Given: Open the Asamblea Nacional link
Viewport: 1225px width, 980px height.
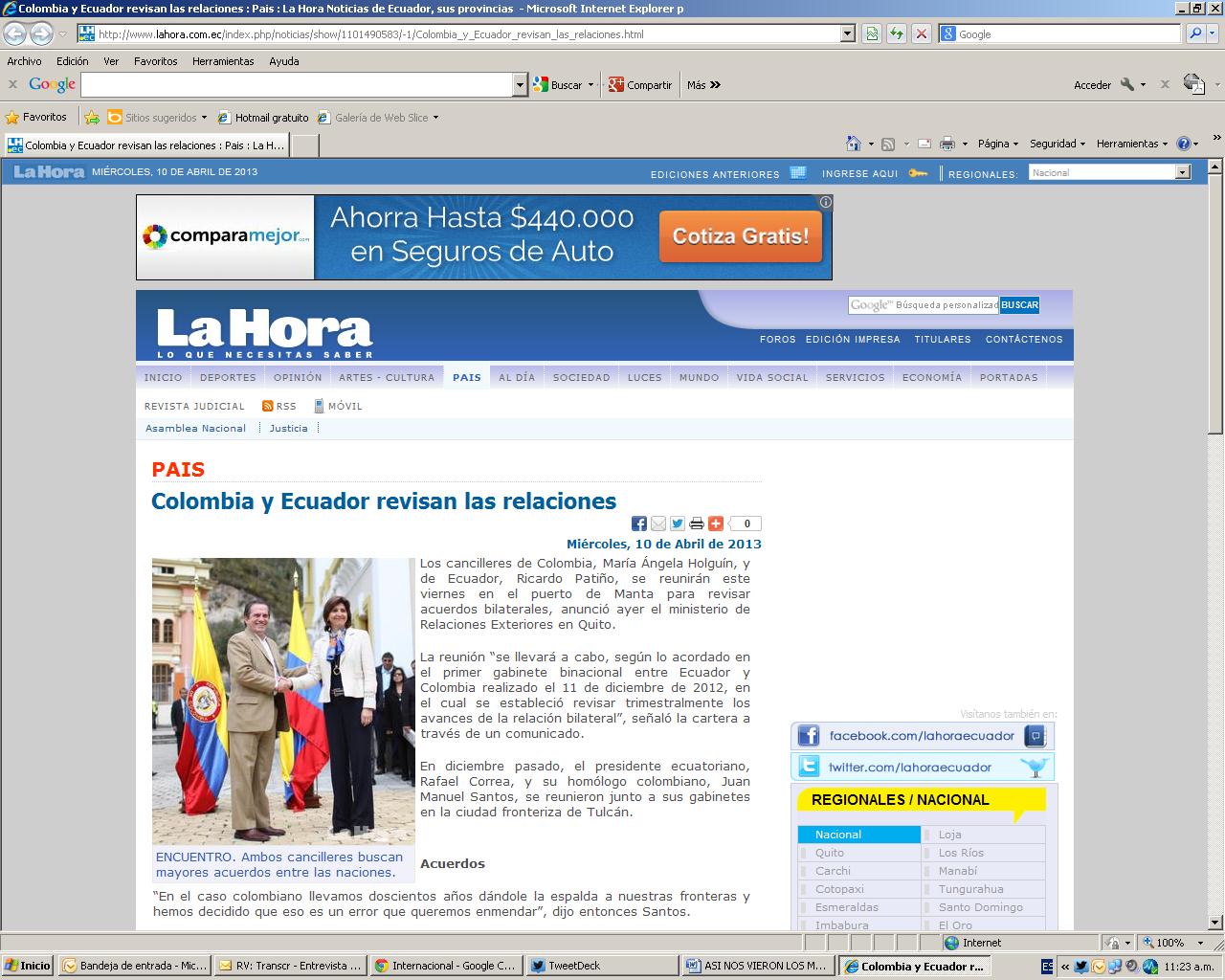Looking at the screenshot, I should tap(195, 428).
